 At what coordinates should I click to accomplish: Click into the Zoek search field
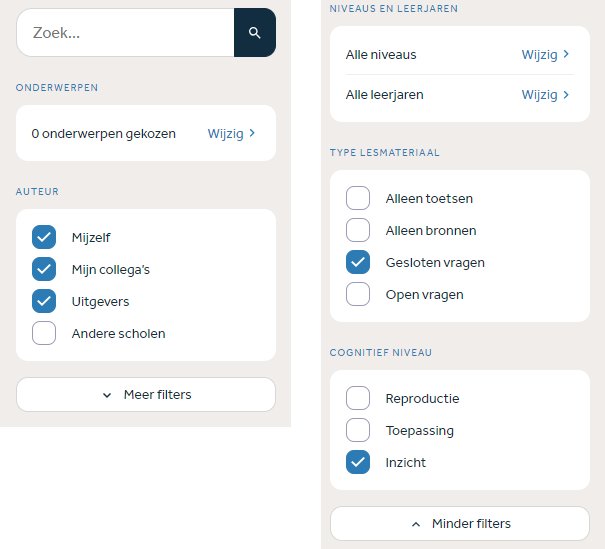125,33
